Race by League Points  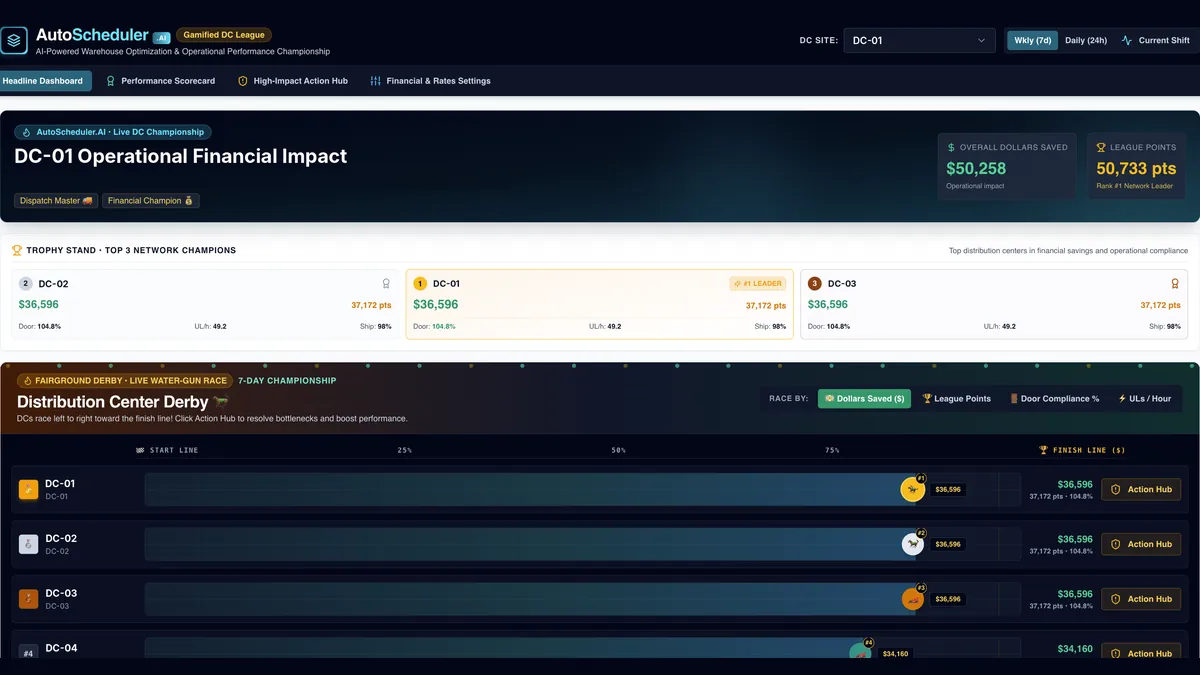(956, 398)
